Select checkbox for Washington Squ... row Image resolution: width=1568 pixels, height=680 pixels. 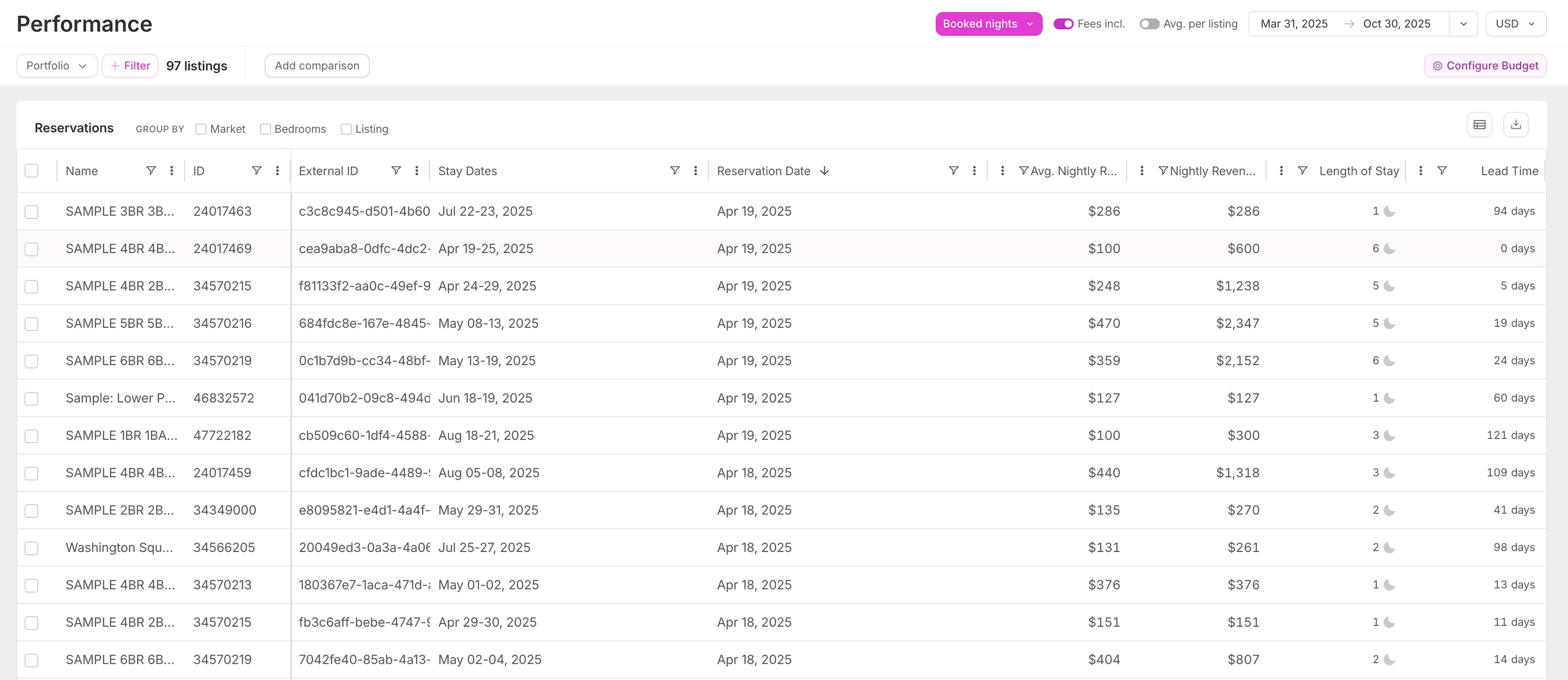(32, 548)
